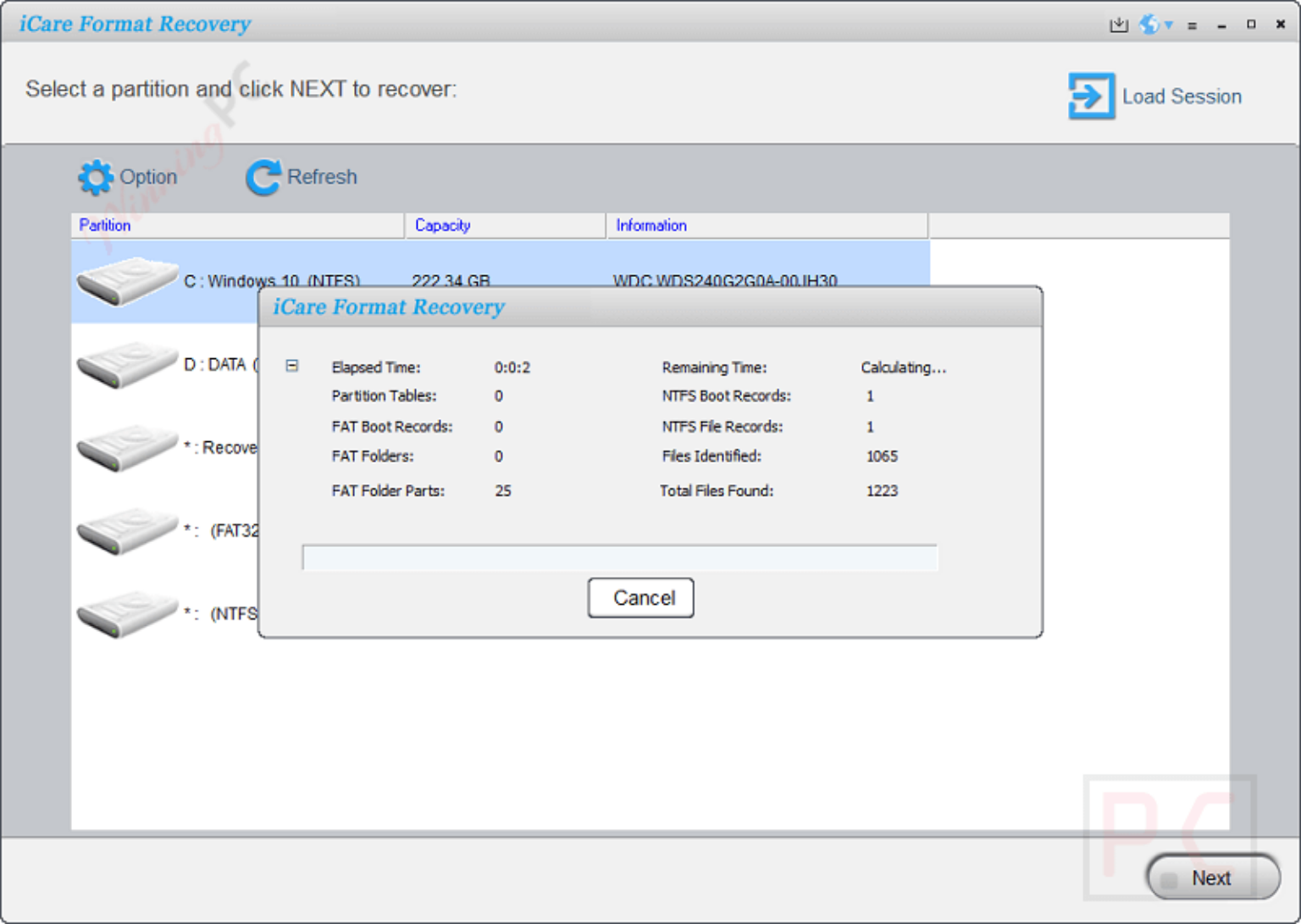The width and height of the screenshot is (1301, 924).
Task: Click the "WDC WDS240G2G0A" disk information text
Action: pos(725,280)
